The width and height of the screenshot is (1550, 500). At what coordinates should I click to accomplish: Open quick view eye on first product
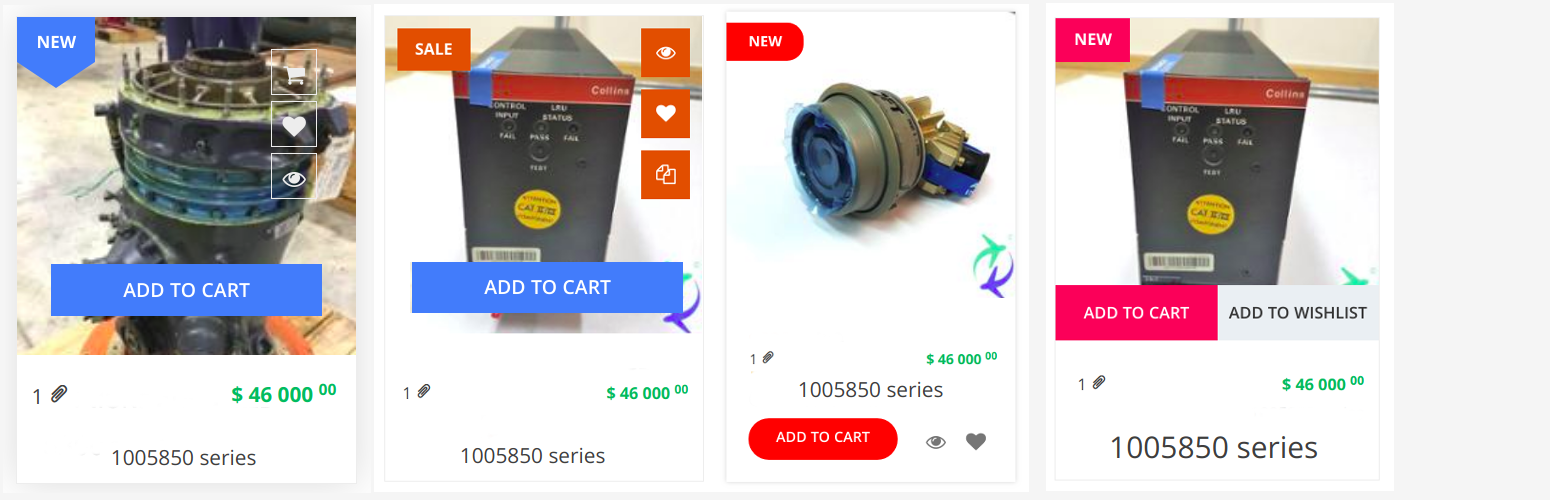point(294,177)
